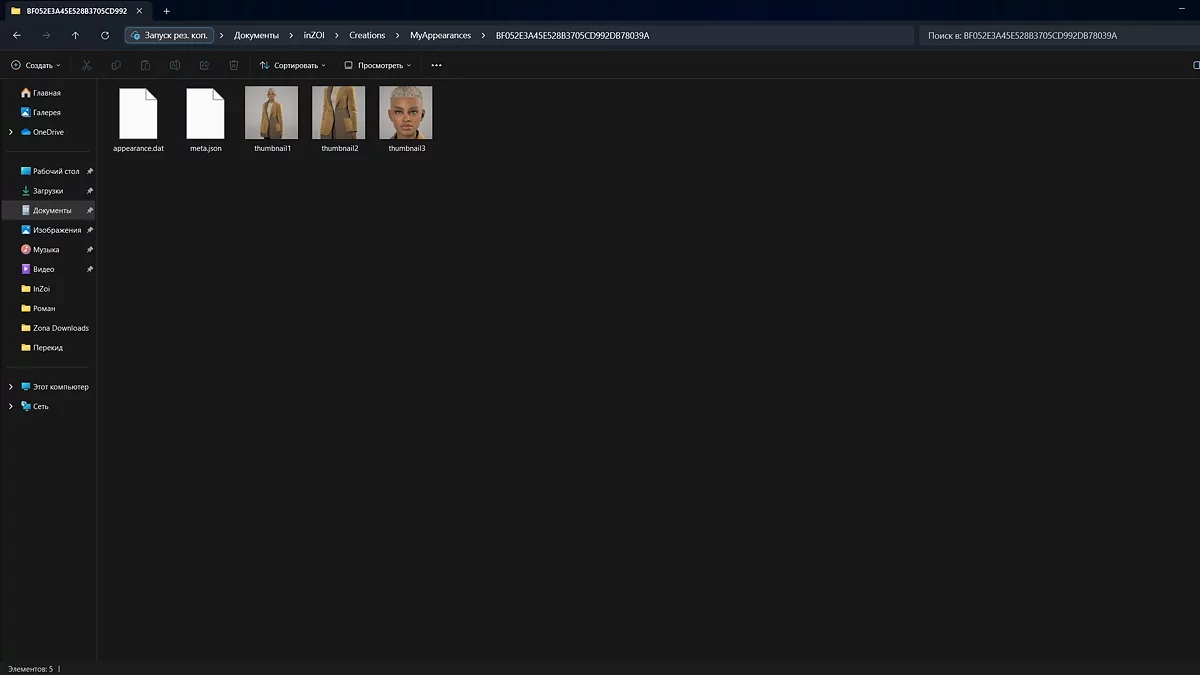Click the Share icon in the toolbar
The width and height of the screenshot is (1200, 675).
coord(204,65)
